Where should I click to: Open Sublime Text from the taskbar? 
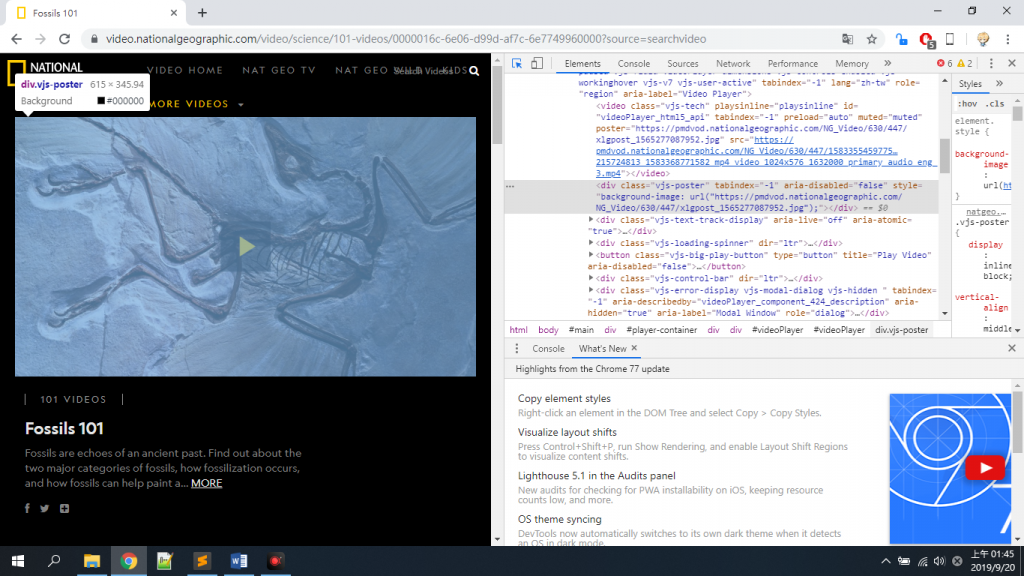point(202,561)
